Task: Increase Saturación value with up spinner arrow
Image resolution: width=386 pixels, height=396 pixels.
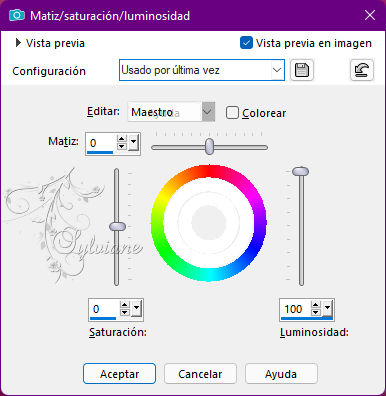Action: click(x=124, y=305)
